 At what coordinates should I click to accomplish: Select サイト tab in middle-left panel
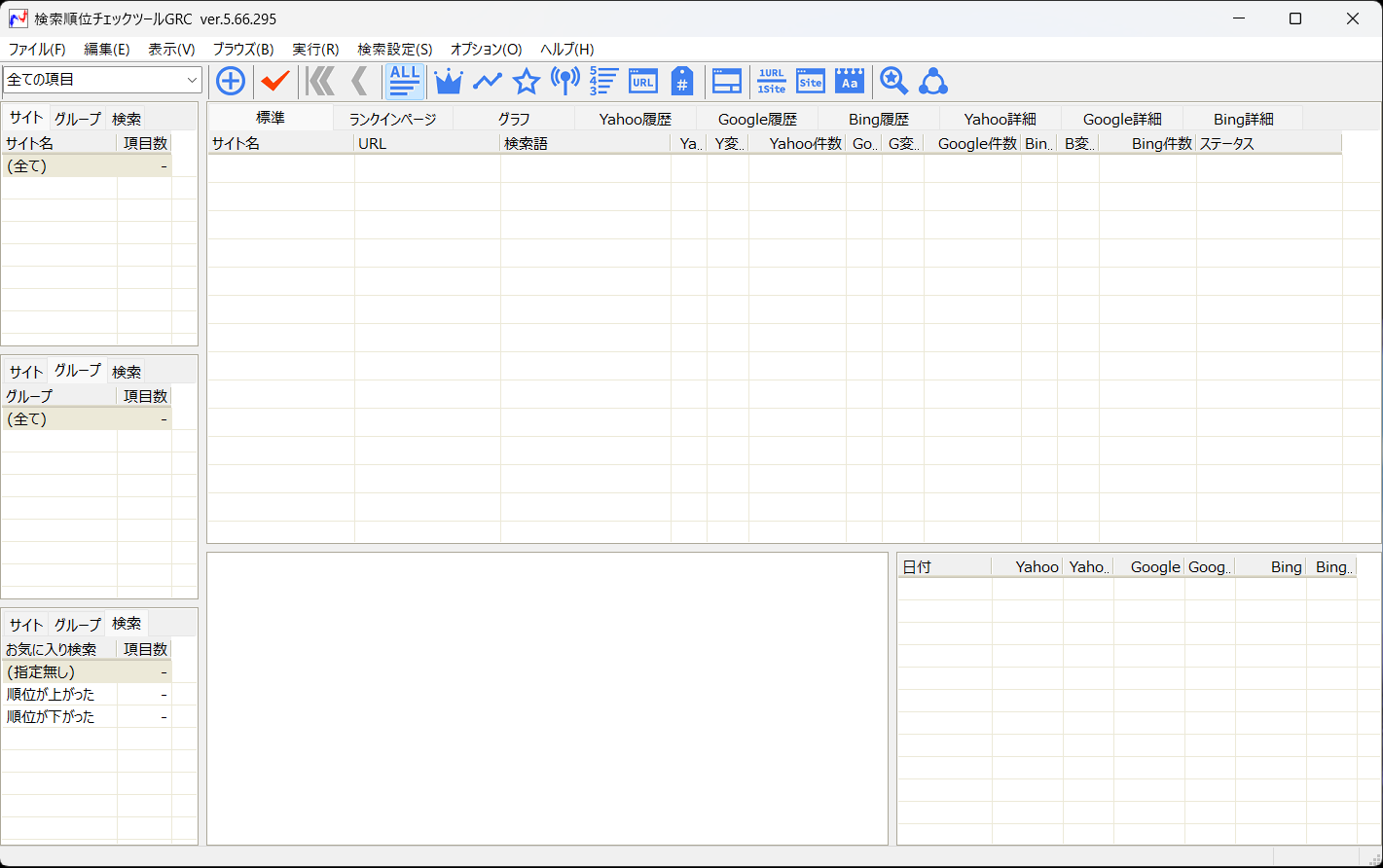[26, 372]
